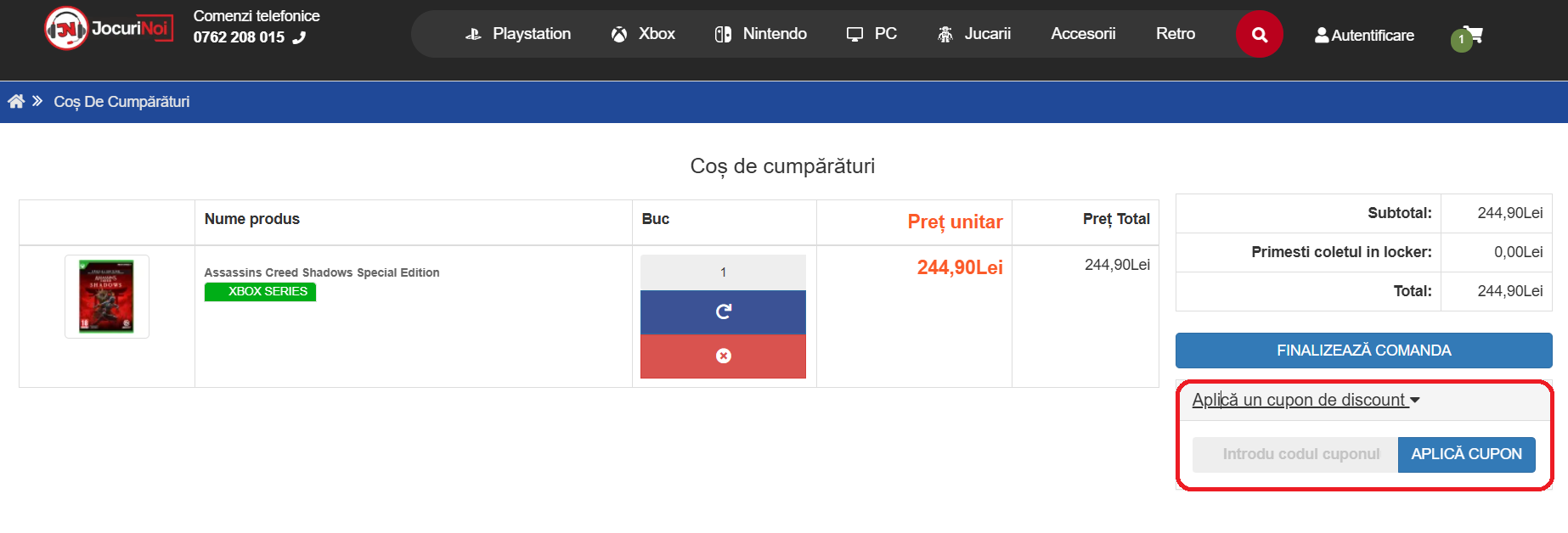Viewport: 1568px width, 533px height.
Task: Open the Playstation menu
Action: point(518,34)
